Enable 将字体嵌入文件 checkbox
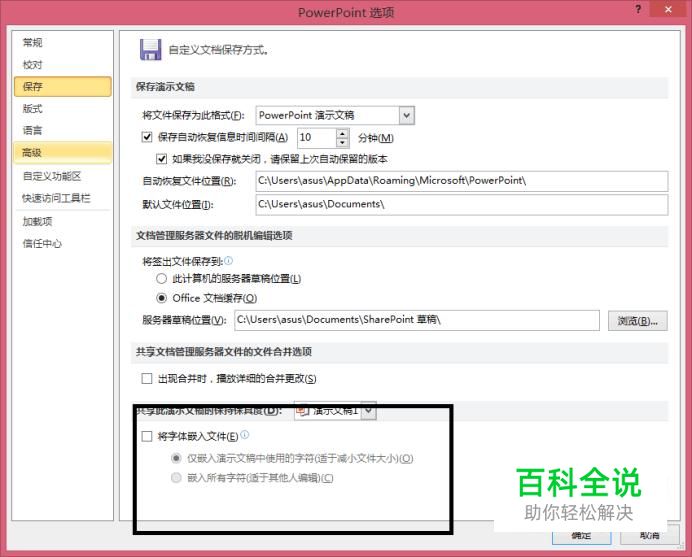Viewport: 692px width, 557px height. click(147, 437)
